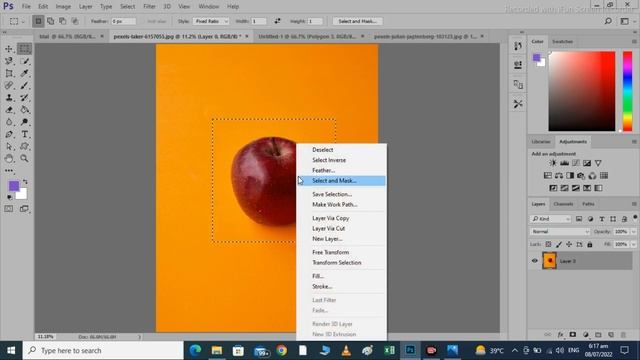This screenshot has width=640, height=360.
Task: Toggle layer filtering on/off switch
Action: (635, 218)
